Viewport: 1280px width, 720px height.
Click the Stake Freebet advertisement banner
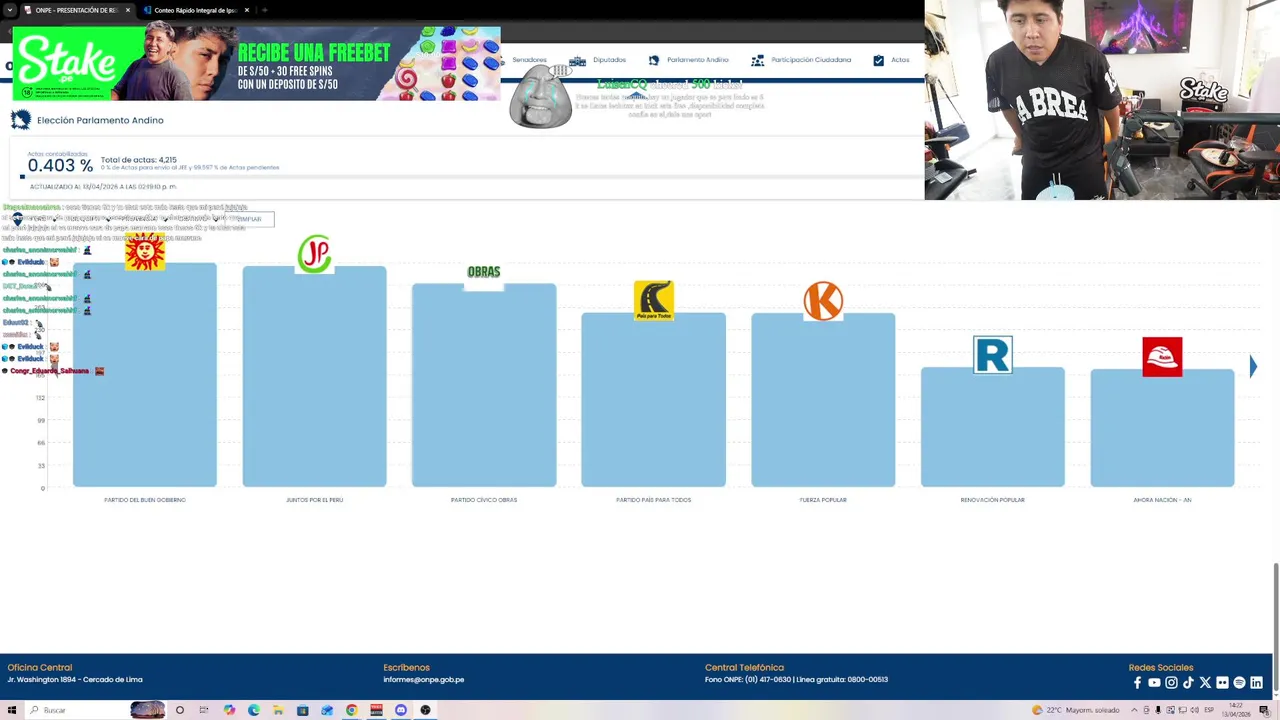[x=256, y=64]
